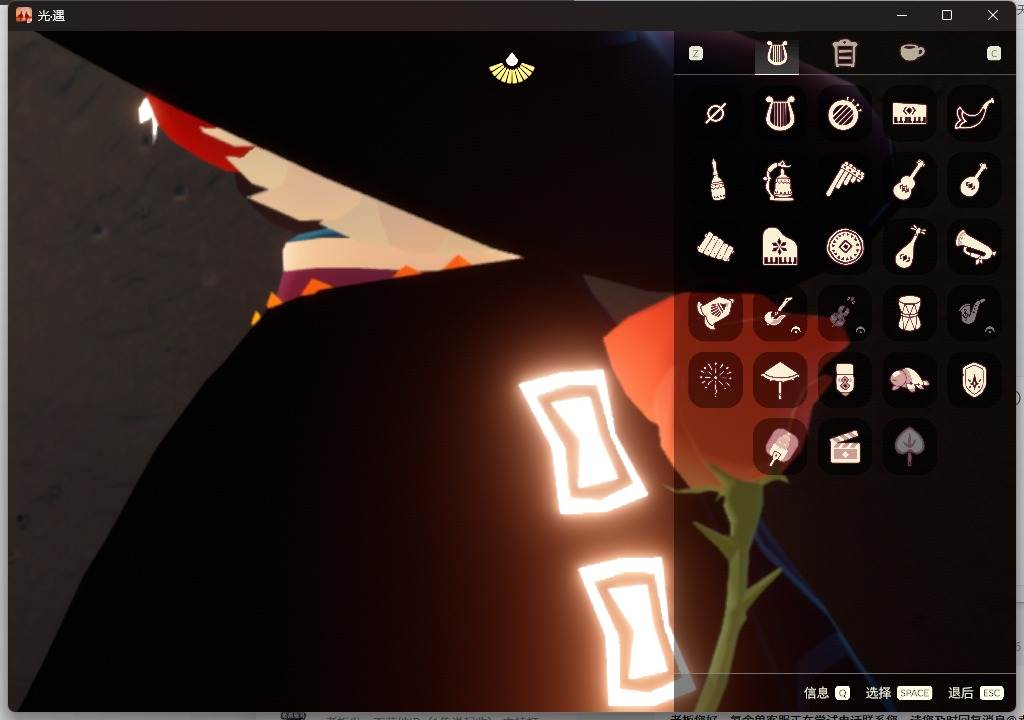The width and height of the screenshot is (1024, 720).
Task: Select the harp instrument in the grid
Action: pyautogui.click(x=780, y=113)
